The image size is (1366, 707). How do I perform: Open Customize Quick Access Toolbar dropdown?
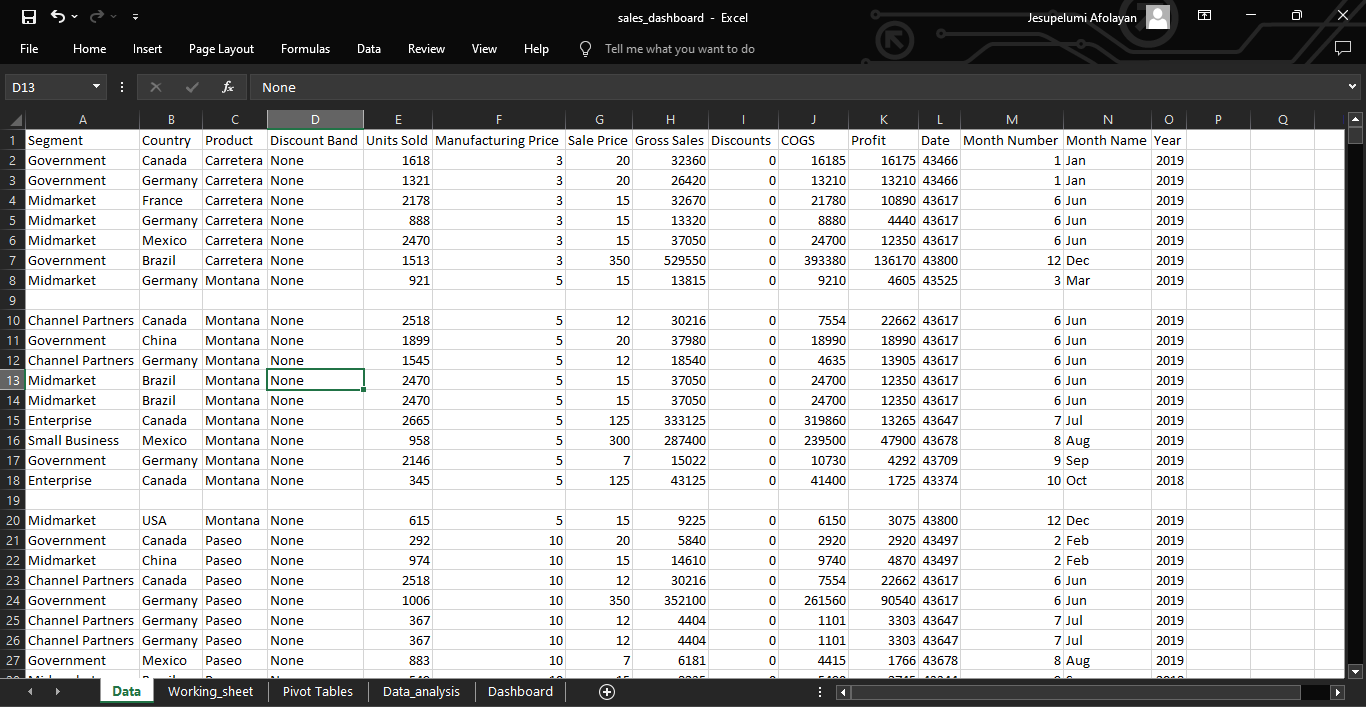(135, 17)
